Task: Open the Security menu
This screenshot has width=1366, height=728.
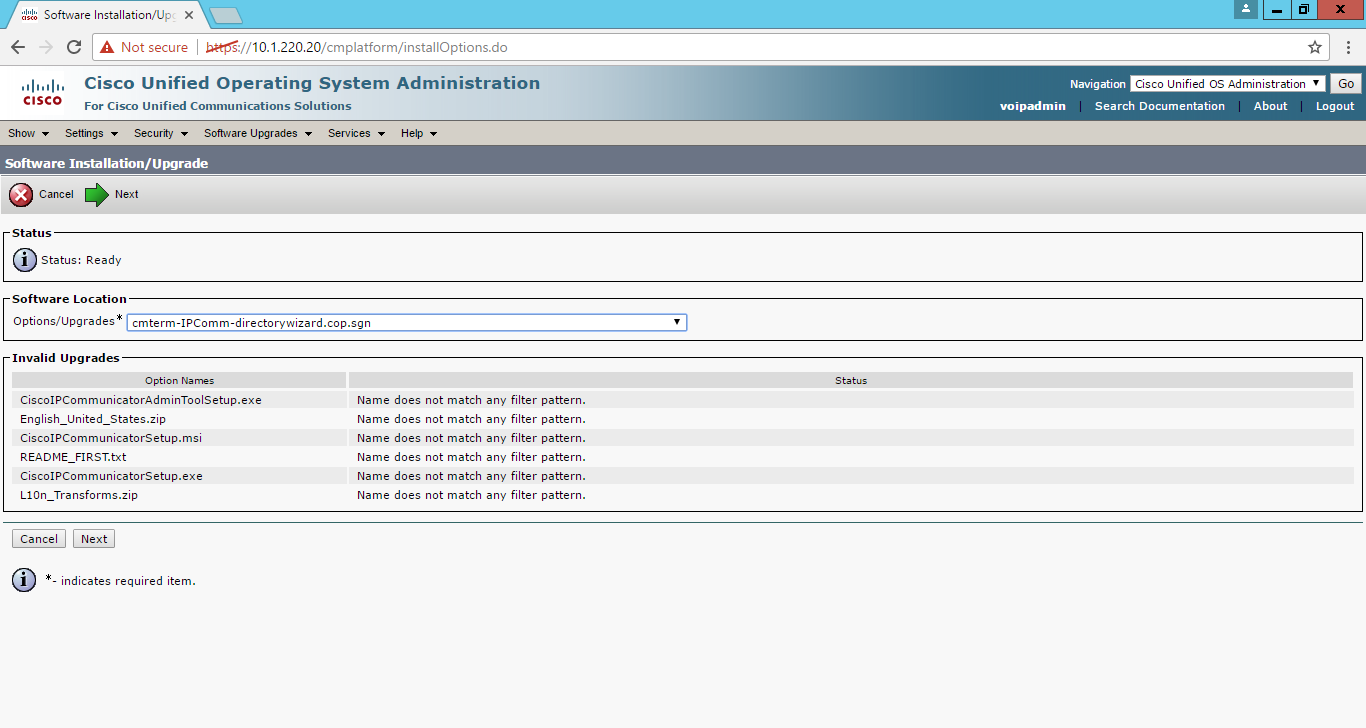Action: (161, 133)
